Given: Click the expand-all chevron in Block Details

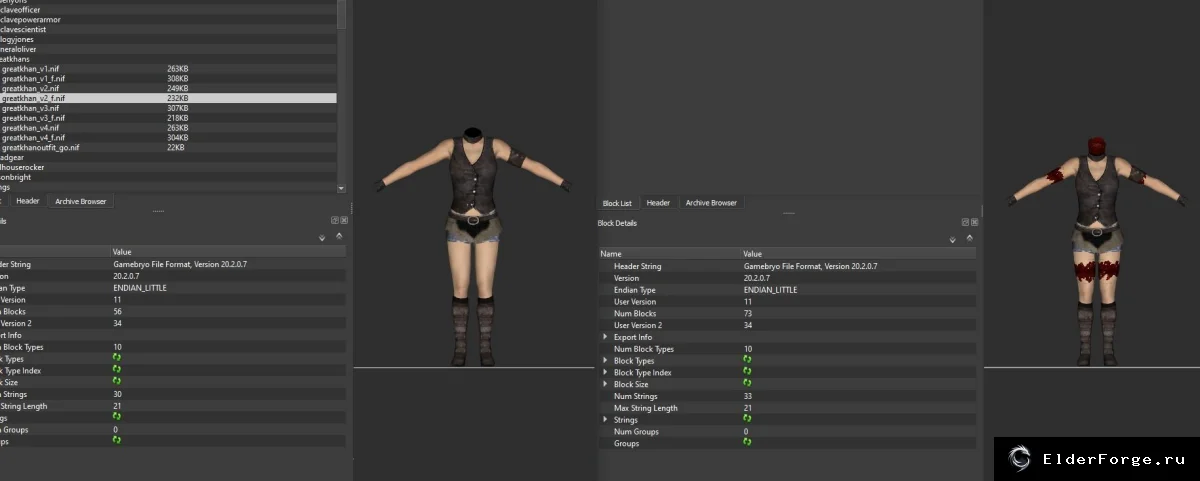Looking at the screenshot, I should click(x=952, y=240).
